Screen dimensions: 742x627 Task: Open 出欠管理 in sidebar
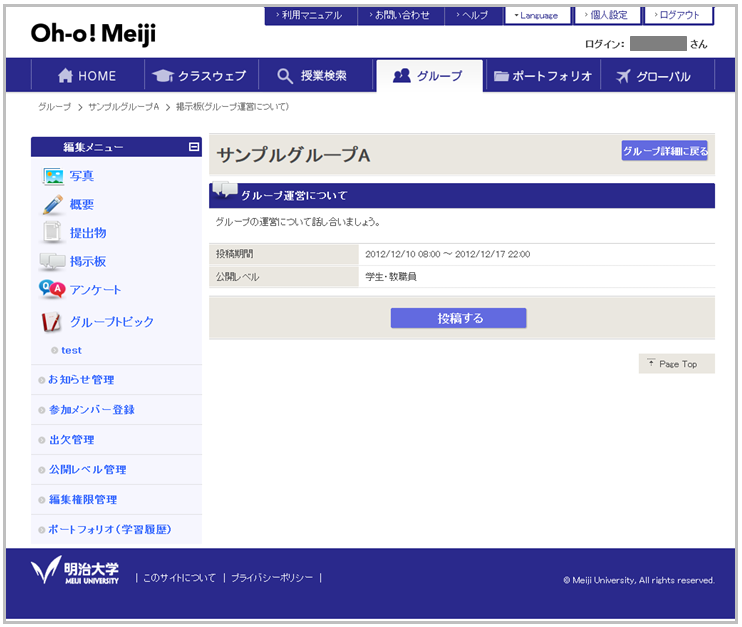click(x=71, y=440)
